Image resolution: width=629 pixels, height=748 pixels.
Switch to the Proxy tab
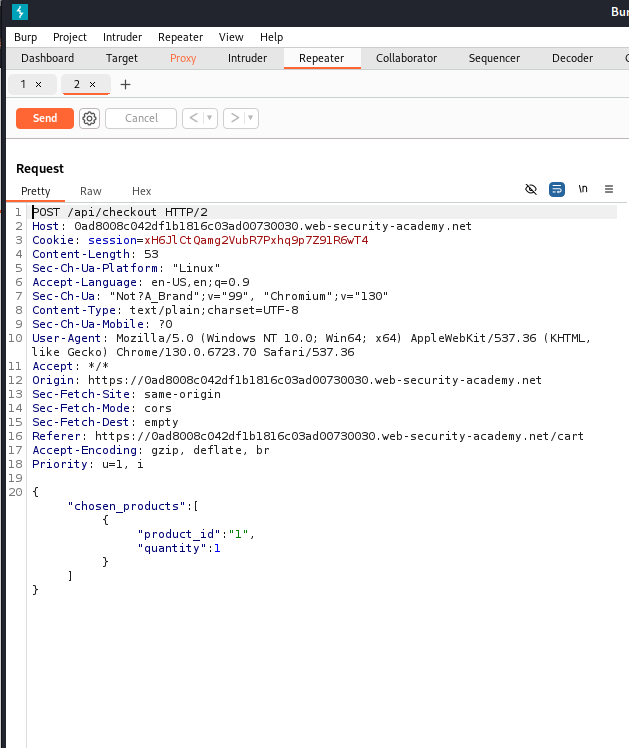pos(183,58)
